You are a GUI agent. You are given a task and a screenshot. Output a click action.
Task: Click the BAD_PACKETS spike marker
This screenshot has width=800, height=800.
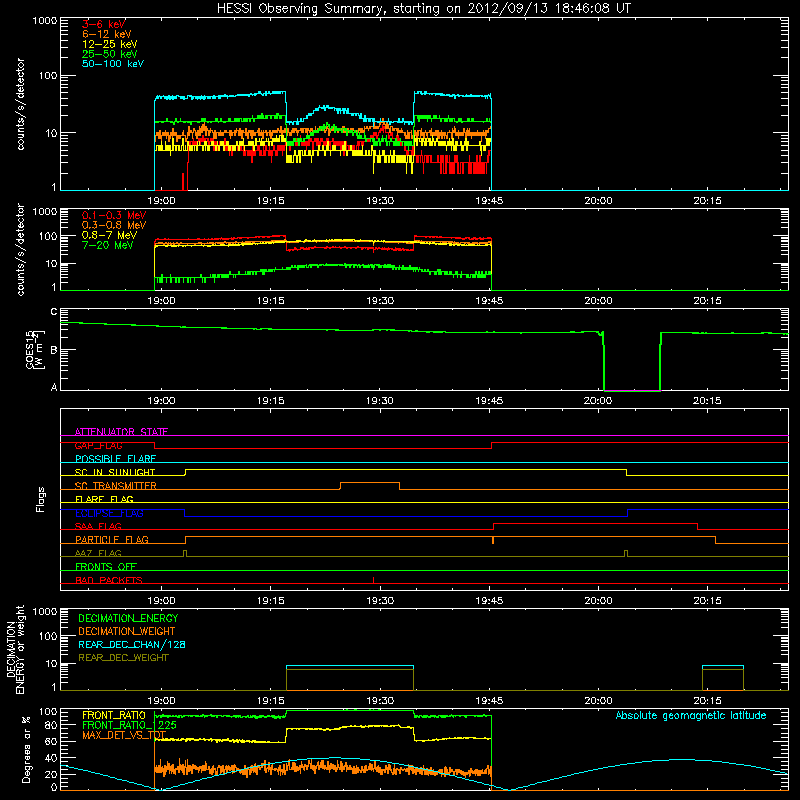pos(373,580)
